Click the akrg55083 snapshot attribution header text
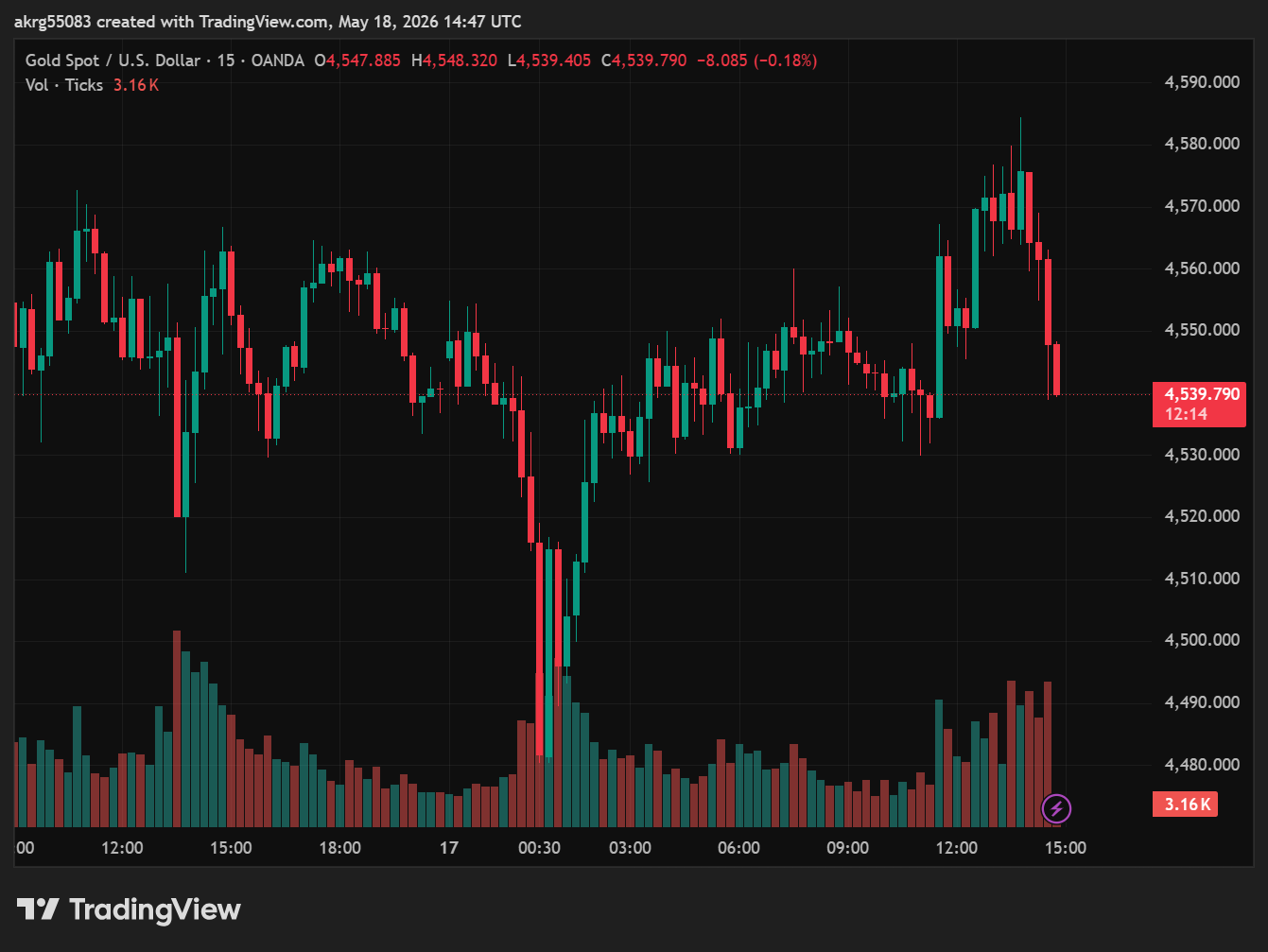This screenshot has height=952, width=1268. (268, 22)
